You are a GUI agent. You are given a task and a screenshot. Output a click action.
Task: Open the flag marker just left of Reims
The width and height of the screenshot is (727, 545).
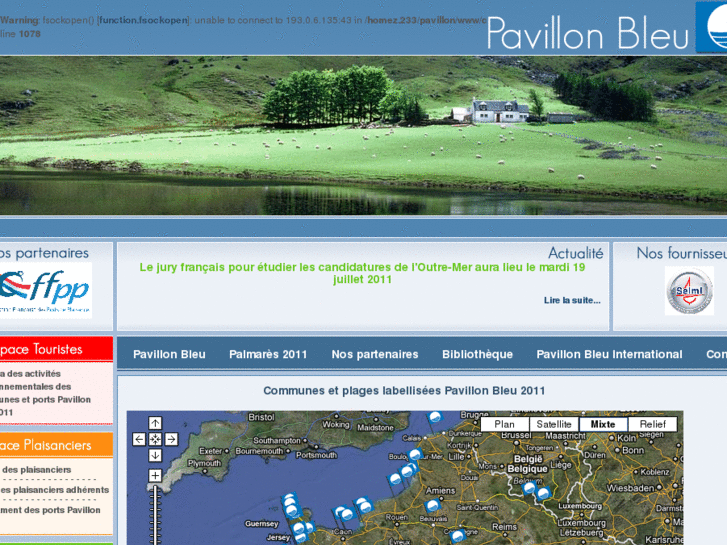(458, 536)
